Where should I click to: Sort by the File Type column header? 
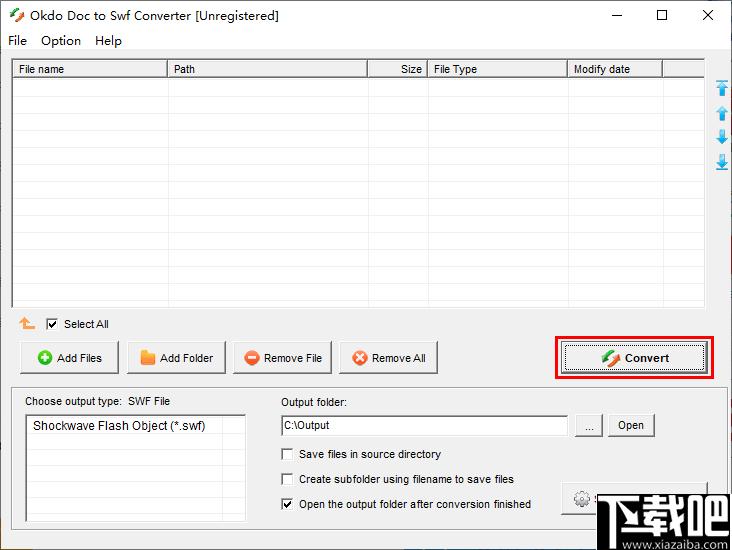click(x=497, y=69)
